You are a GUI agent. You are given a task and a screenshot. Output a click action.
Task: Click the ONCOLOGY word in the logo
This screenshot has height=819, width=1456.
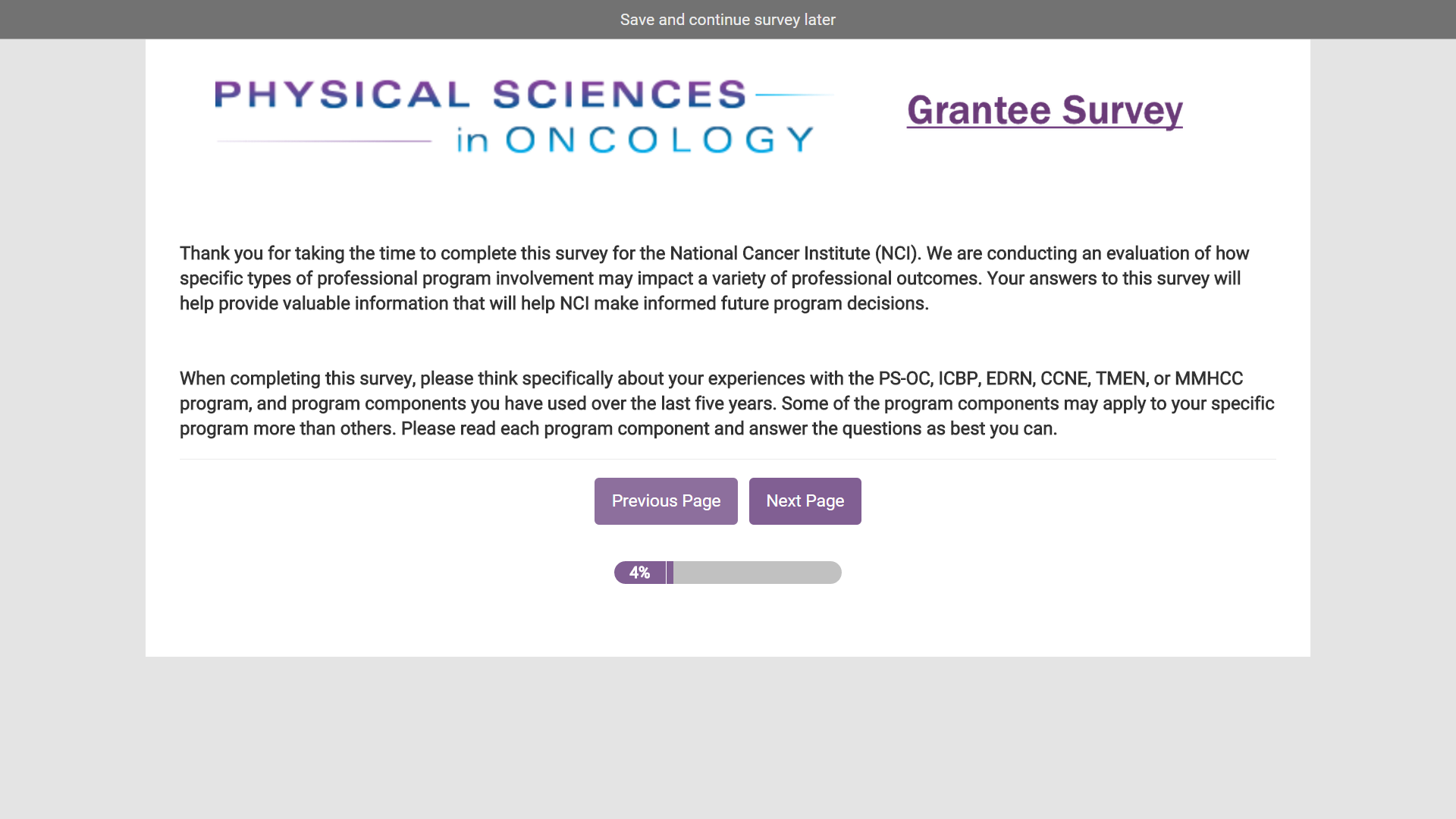click(659, 140)
